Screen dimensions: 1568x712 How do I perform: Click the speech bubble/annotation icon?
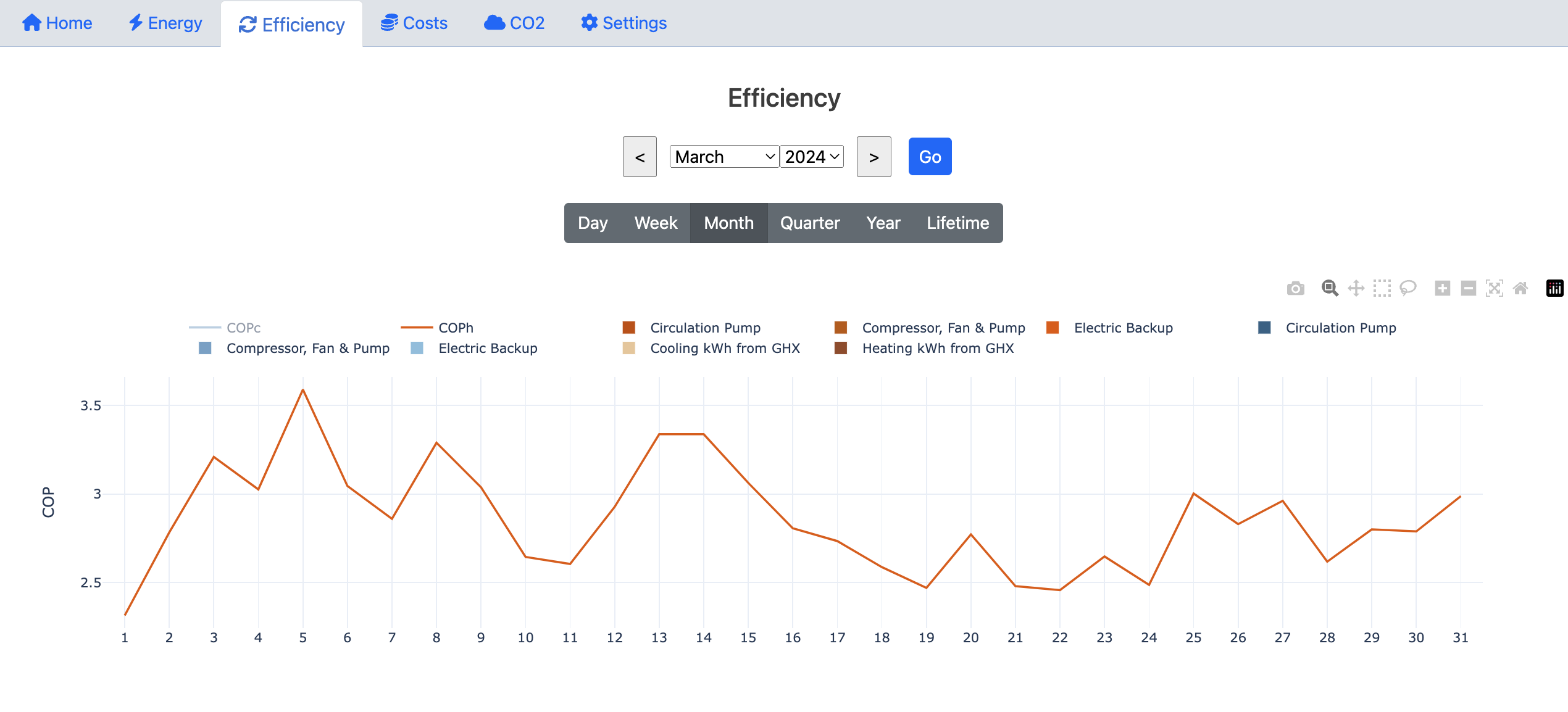click(1407, 290)
